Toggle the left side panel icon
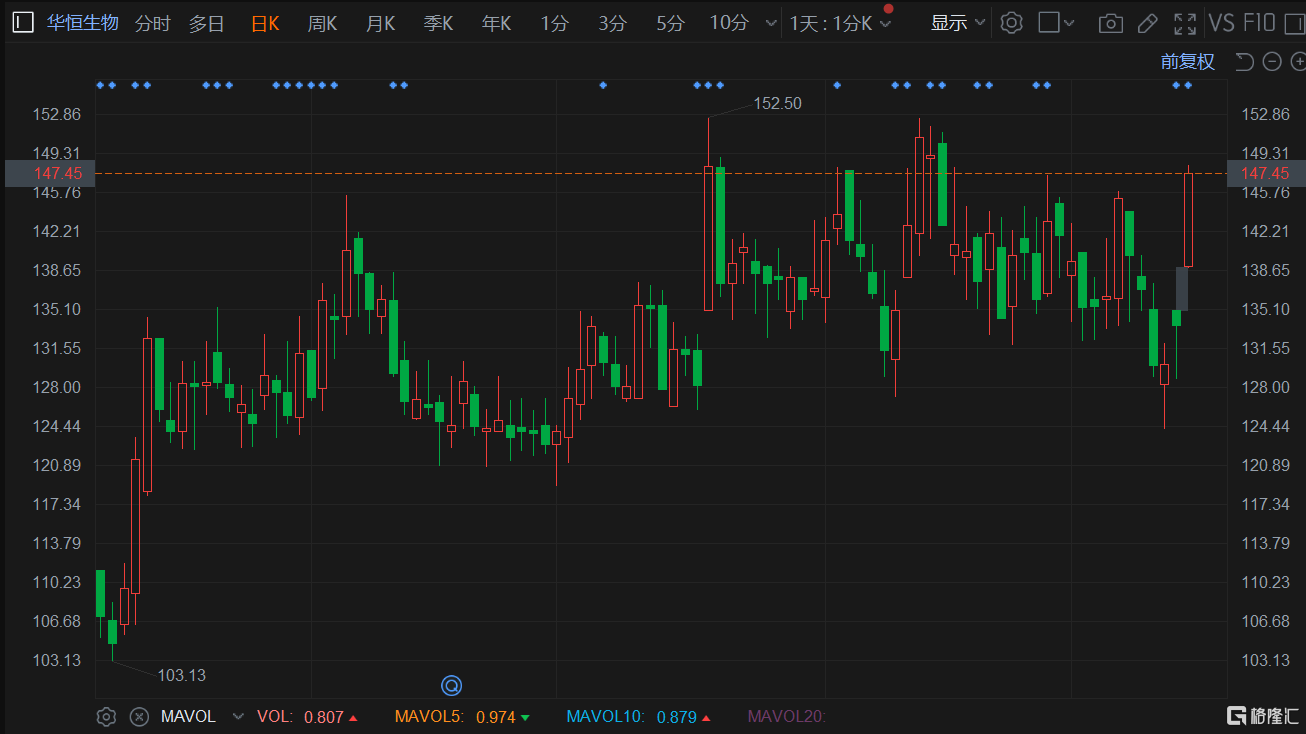Image resolution: width=1306 pixels, height=734 pixels. [23, 23]
